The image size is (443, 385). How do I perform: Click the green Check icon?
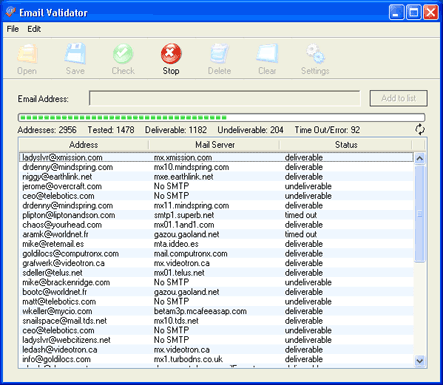(x=123, y=53)
